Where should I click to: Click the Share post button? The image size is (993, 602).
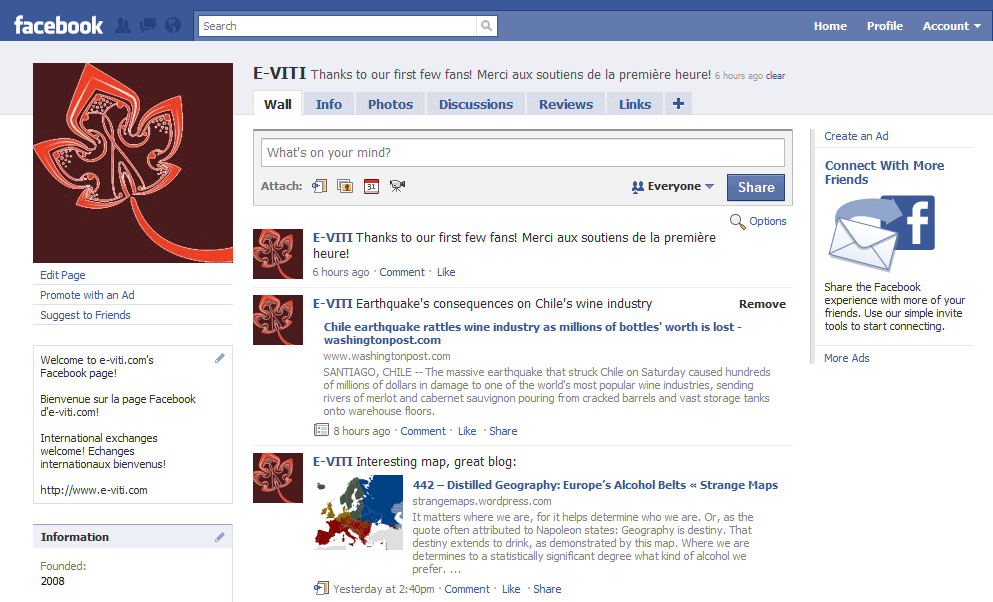[756, 187]
